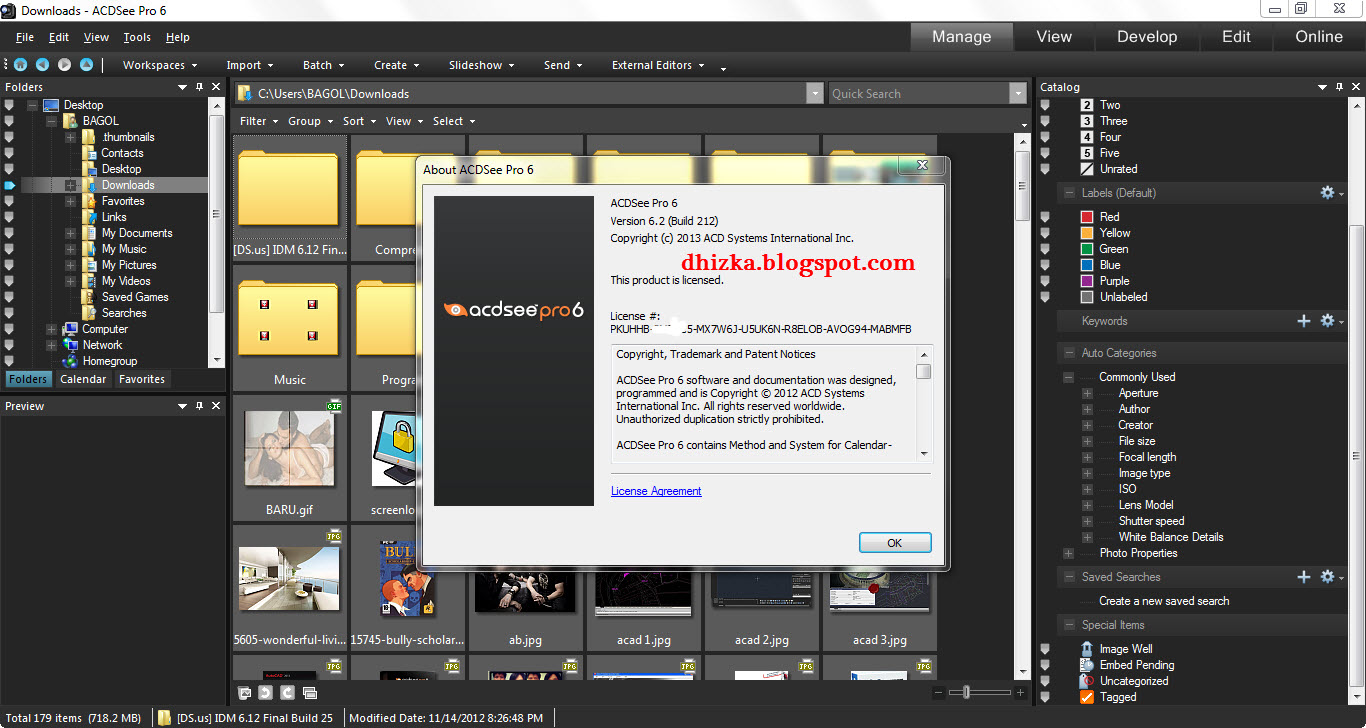Viewport: 1366px width, 728px height.
Task: Switch to the Calendar tab in Folders pane
Action: (83, 379)
